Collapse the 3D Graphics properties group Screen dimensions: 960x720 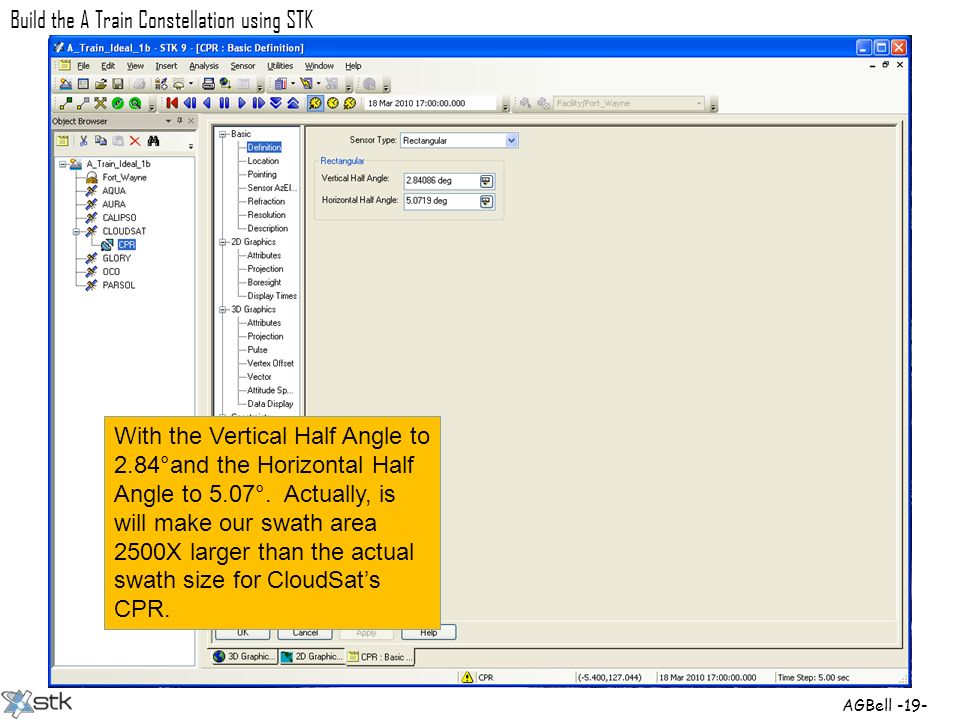point(223,310)
